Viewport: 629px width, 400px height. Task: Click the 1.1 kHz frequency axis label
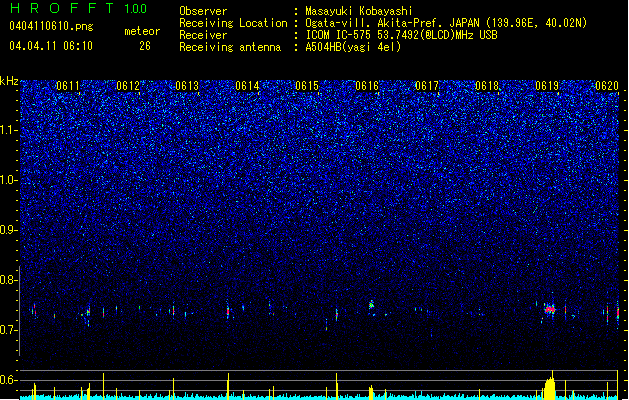9,131
